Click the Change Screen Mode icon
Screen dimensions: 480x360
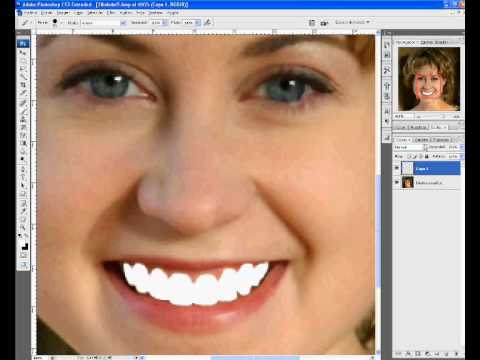pyautogui.click(x=24, y=265)
